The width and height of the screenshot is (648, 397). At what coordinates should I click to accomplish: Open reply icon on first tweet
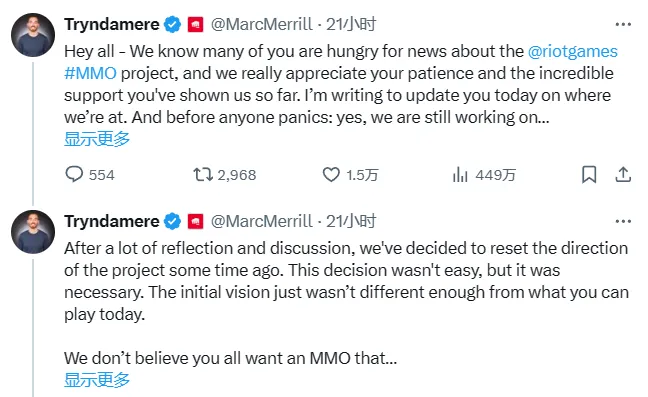(x=74, y=174)
